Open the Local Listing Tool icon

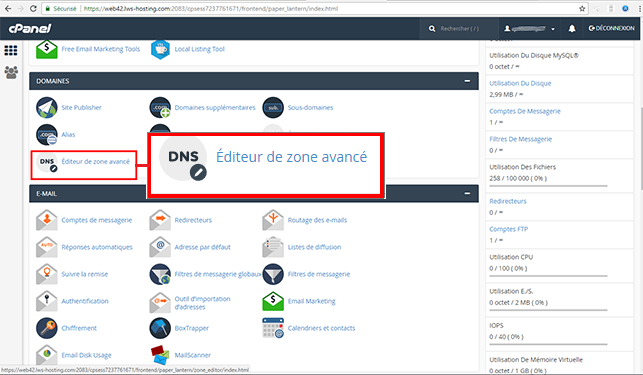(x=160, y=49)
